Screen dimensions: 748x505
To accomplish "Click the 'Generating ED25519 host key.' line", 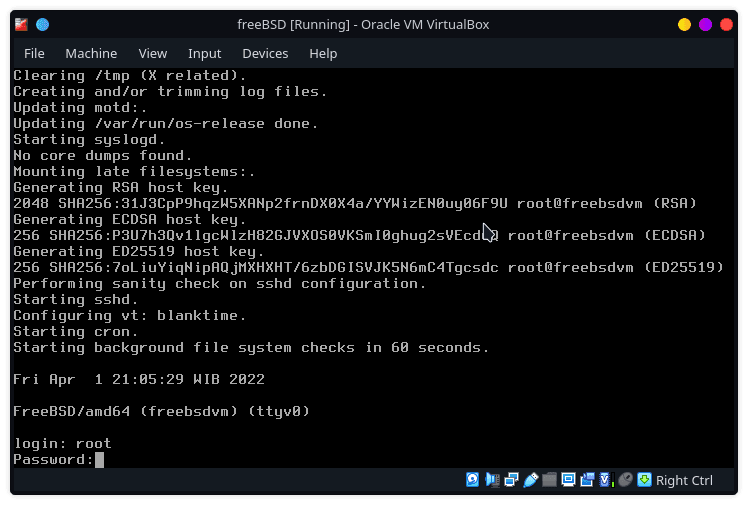I will [138, 251].
